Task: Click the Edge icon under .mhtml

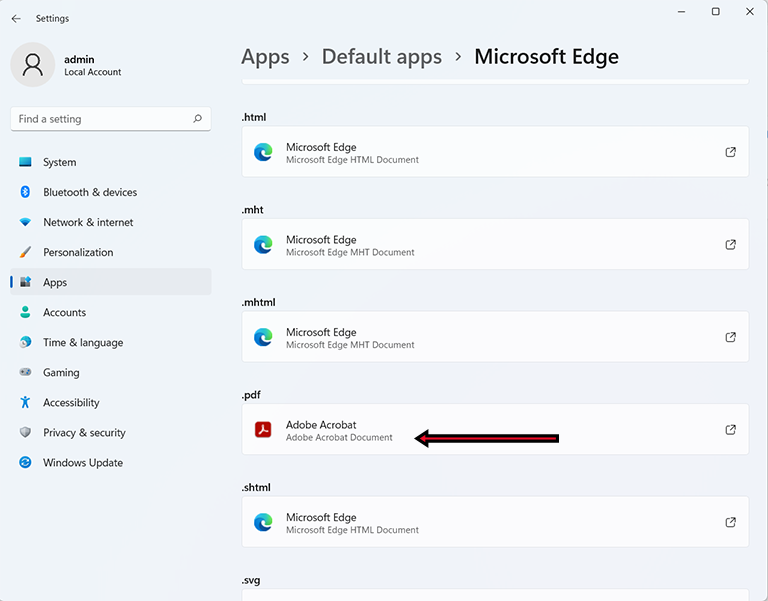Action: 263,337
